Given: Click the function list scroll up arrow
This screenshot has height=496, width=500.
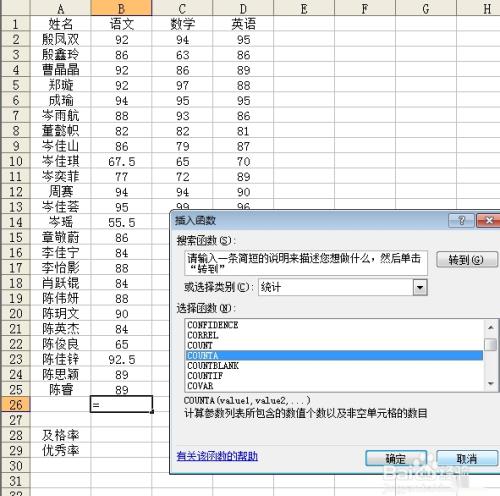Looking at the screenshot, I should (x=490, y=327).
